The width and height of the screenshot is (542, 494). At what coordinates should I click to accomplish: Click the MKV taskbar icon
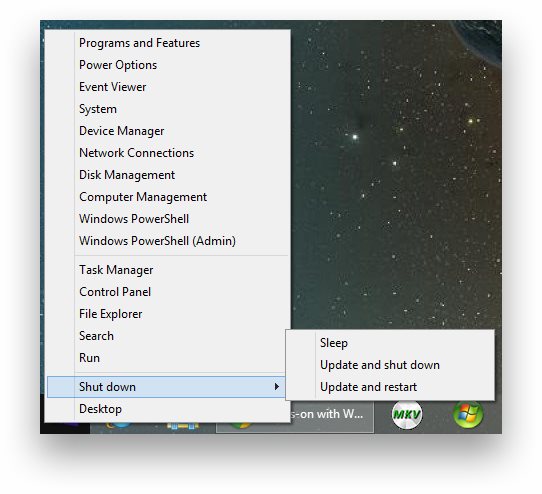point(407,414)
